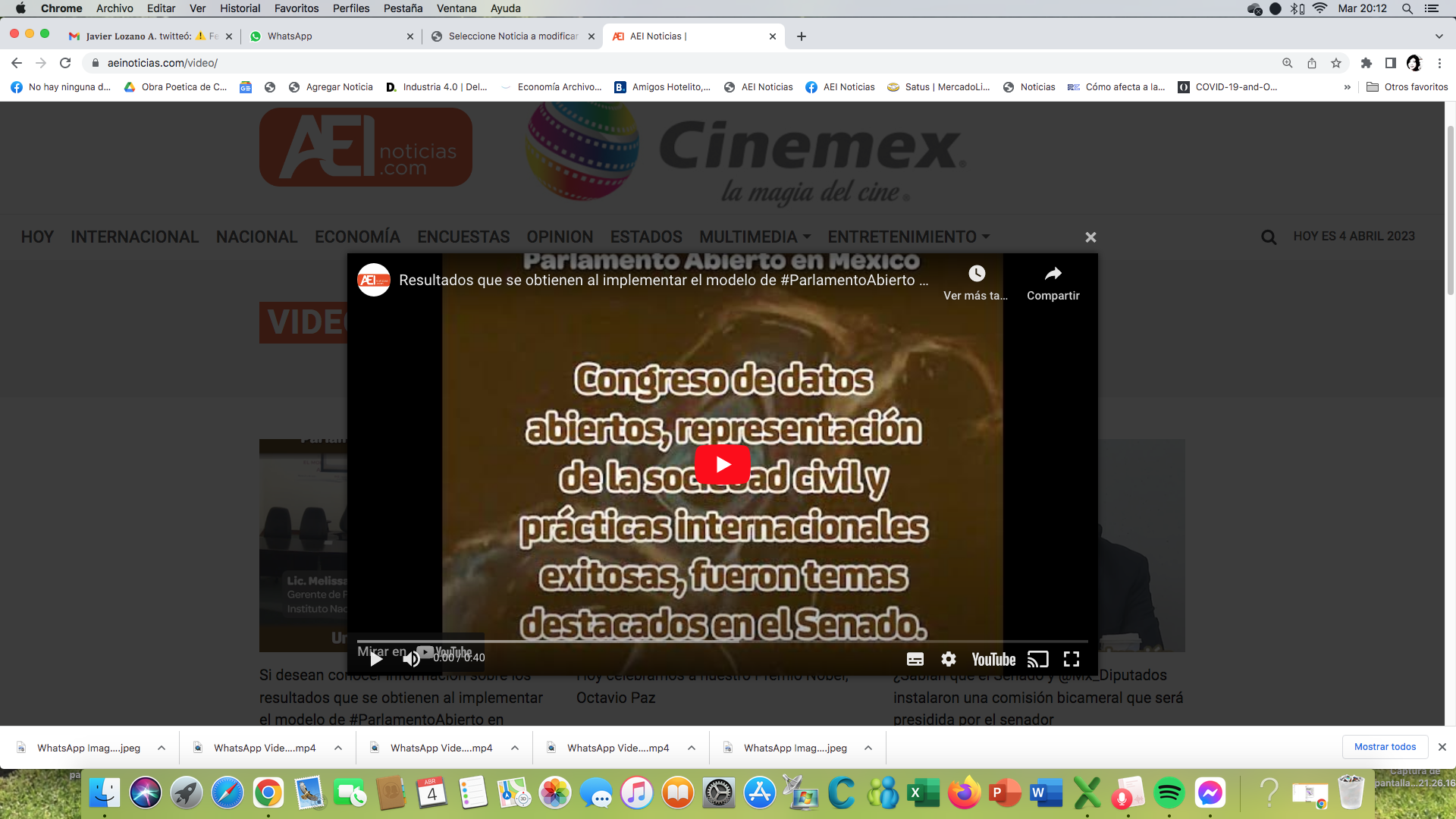Open Finder from the Dock
Screen dimensions: 1456x819
pos(105,793)
